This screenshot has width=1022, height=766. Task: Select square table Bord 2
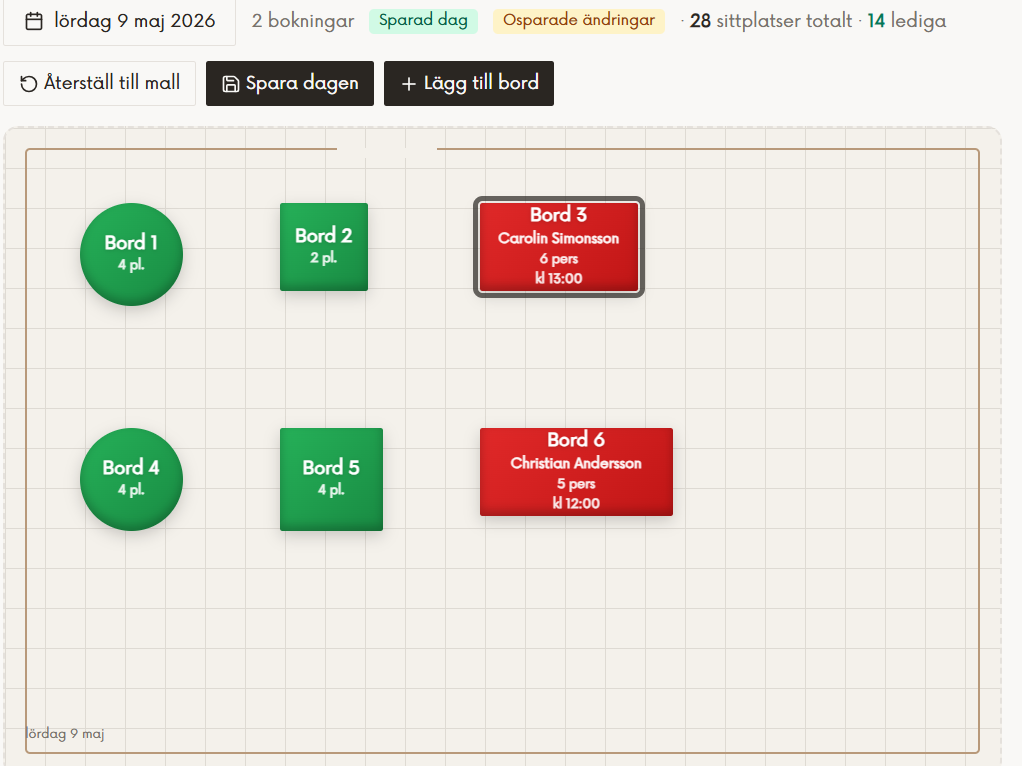pyautogui.click(x=324, y=247)
